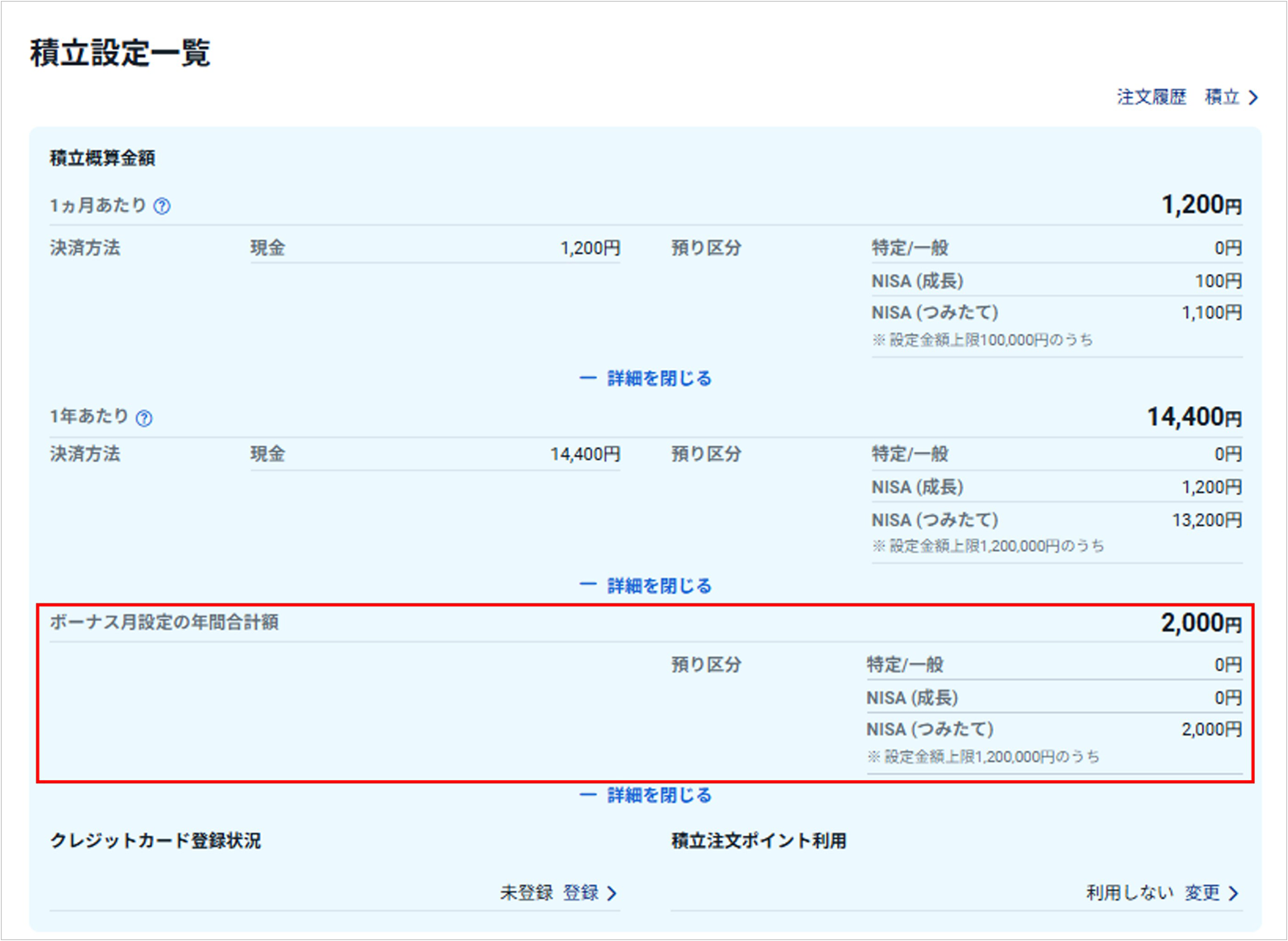Collapse details under the 1年あたり section
The width and height of the screenshot is (1288, 941).
pos(646,586)
